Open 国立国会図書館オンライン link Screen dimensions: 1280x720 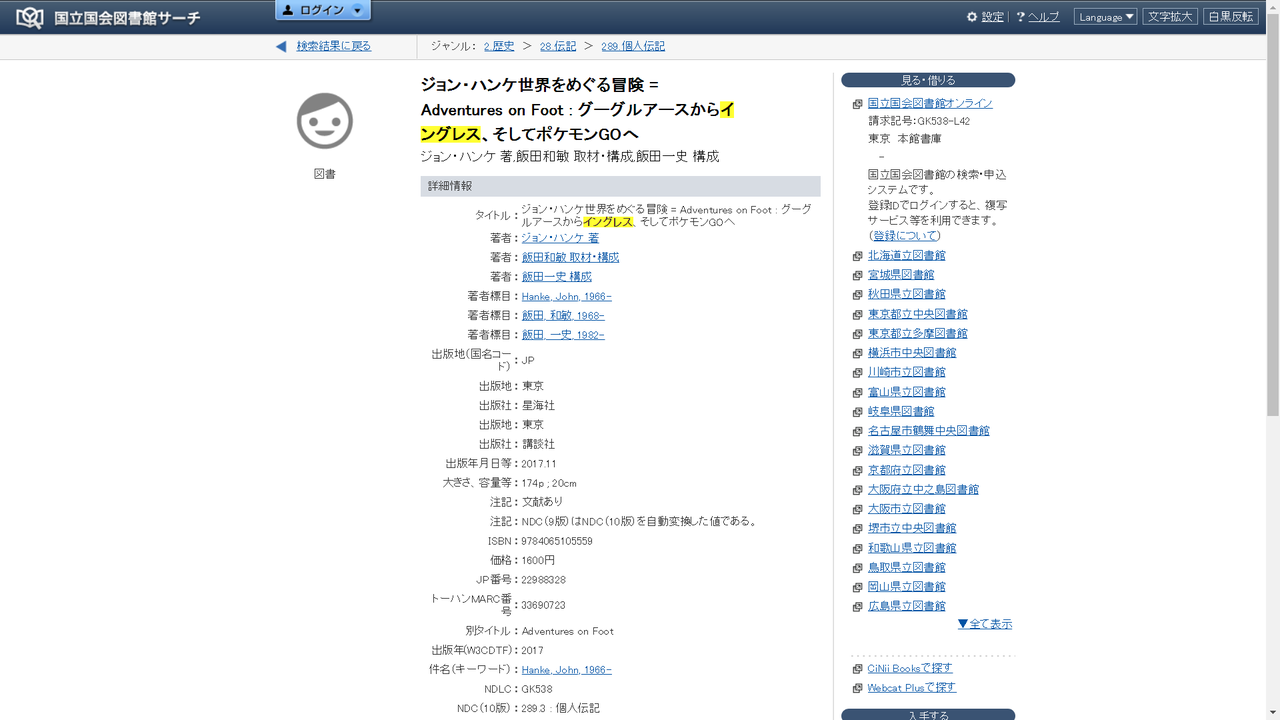tap(930, 103)
